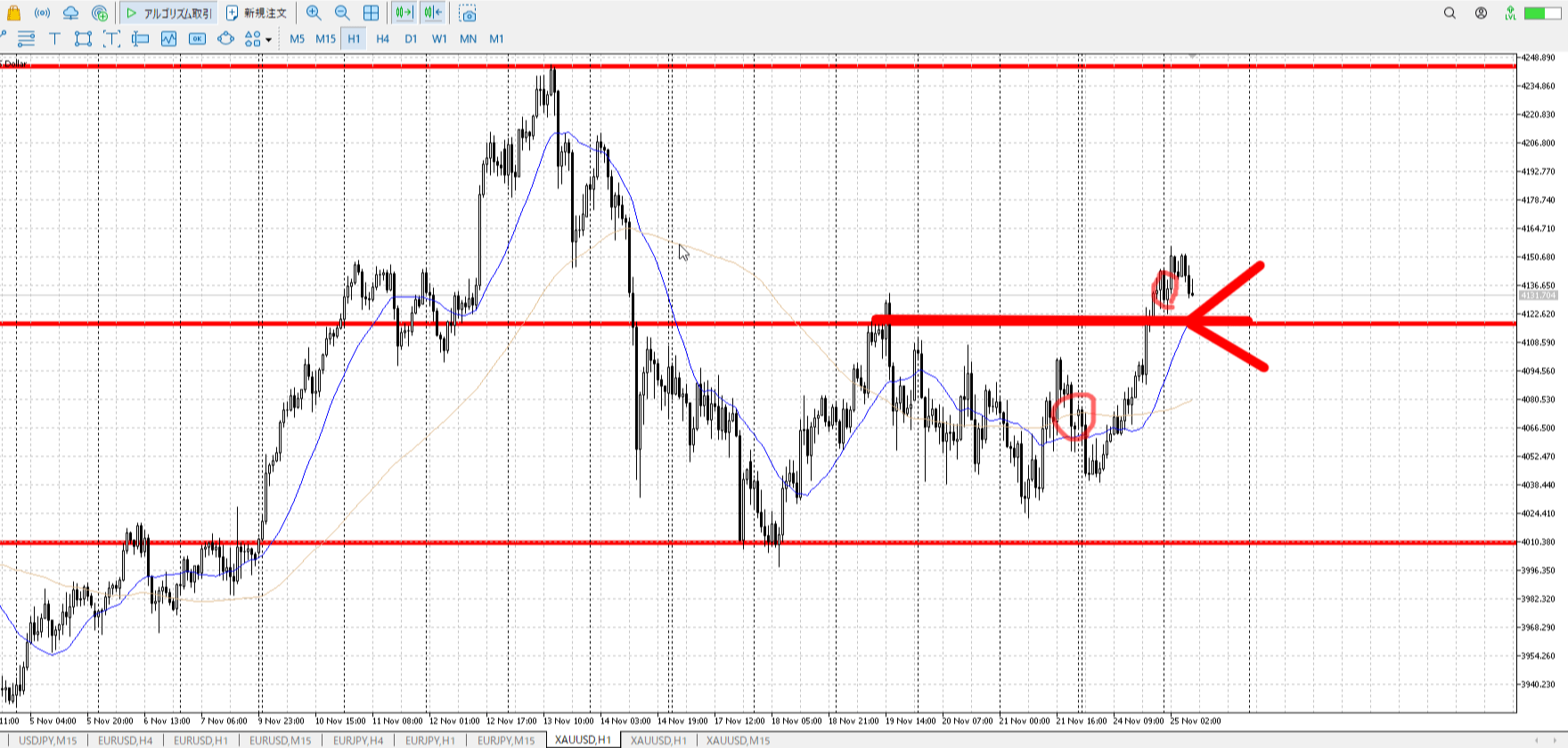
Task: Click the search magnifier in top right
Action: point(1450,13)
